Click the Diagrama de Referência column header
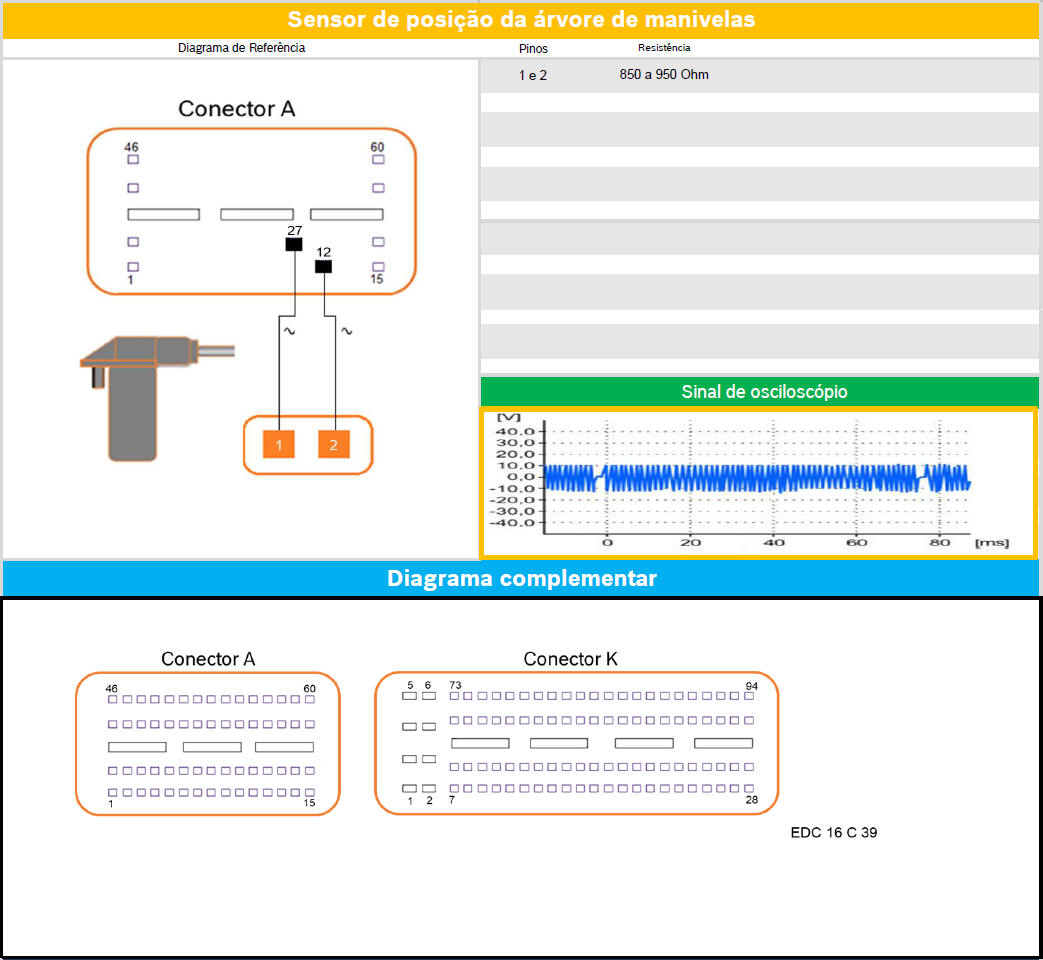Screen dimensions: 1043x960 coord(241,48)
